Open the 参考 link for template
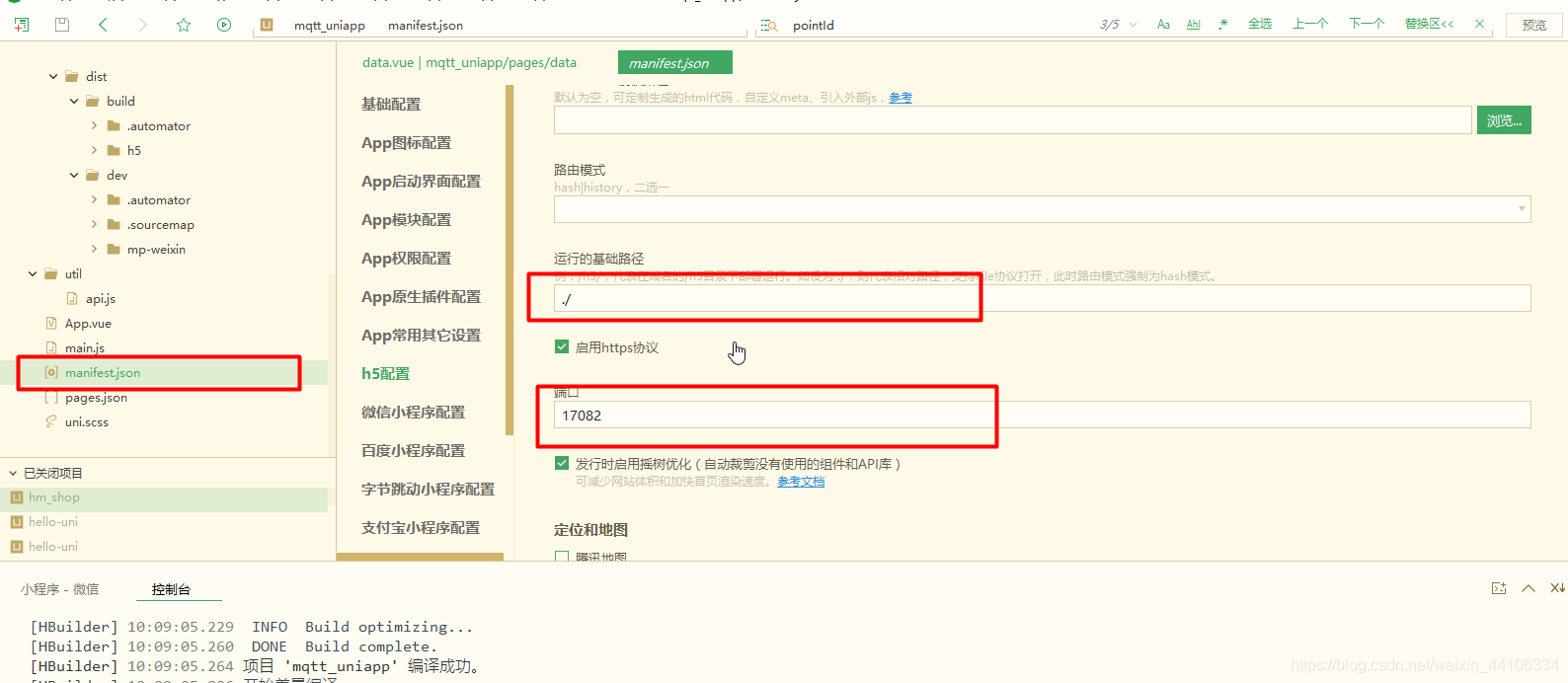The image size is (1568, 683). [901, 98]
